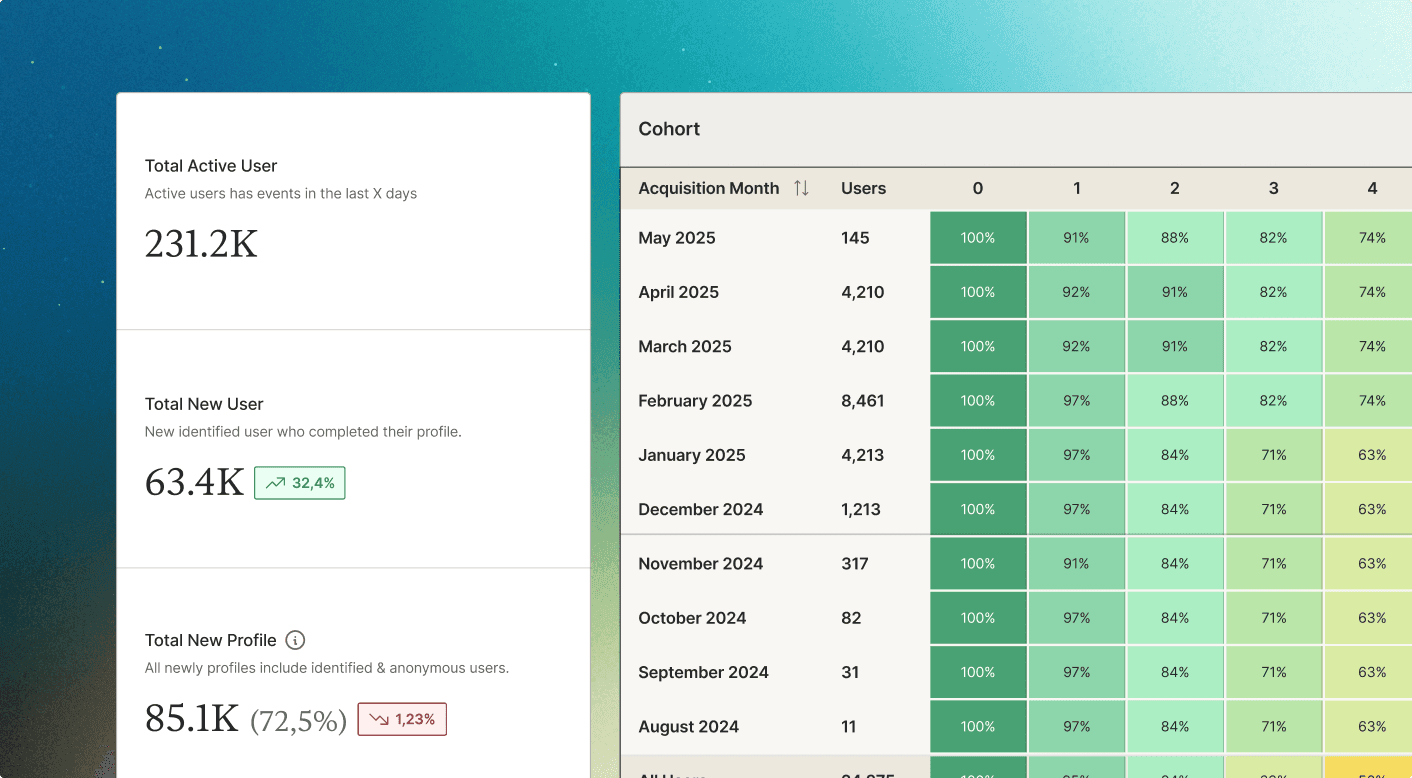Click the sort arrows beside Acquisition Month

(x=801, y=188)
